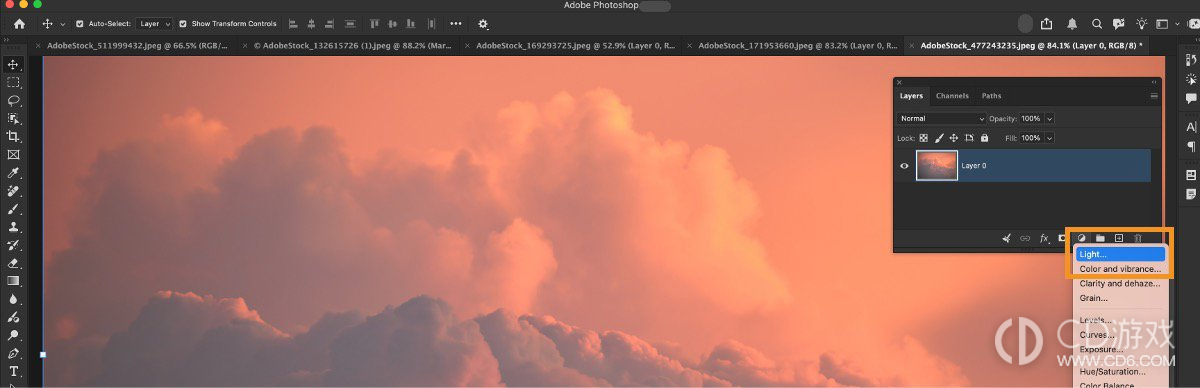Toggle the Auto-Select checkbox
This screenshot has width=1200, height=388.
[80, 23]
